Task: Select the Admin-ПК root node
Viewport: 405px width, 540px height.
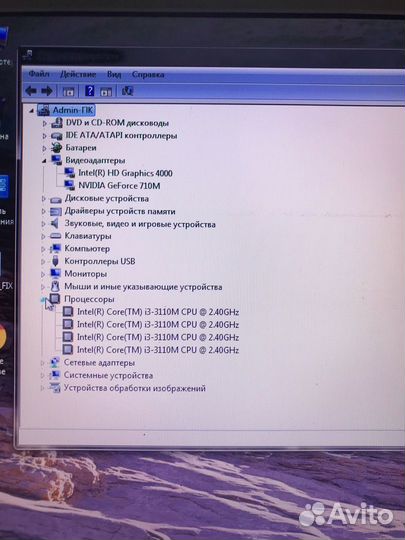Action: (x=73, y=110)
